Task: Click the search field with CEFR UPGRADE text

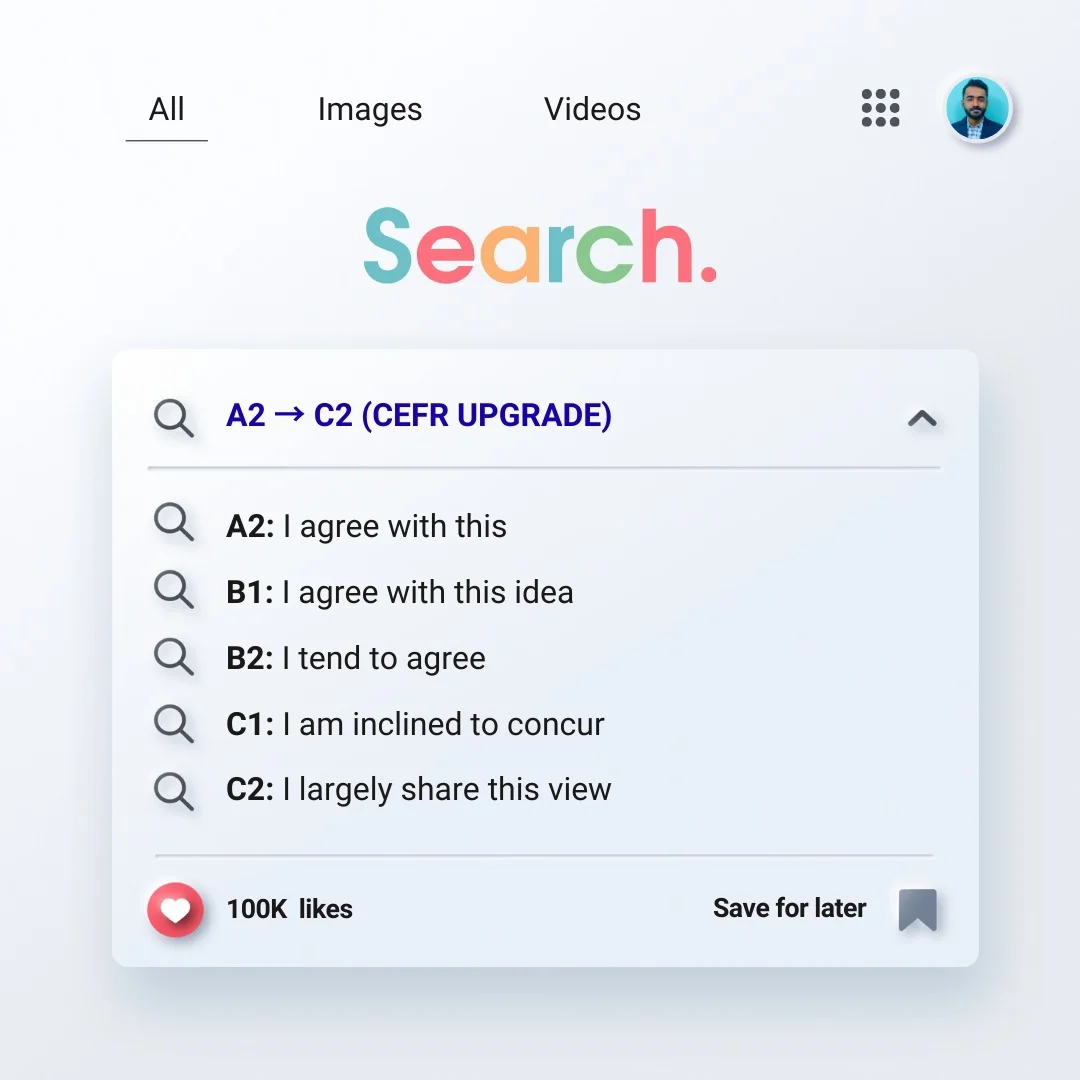Action: [x=419, y=415]
